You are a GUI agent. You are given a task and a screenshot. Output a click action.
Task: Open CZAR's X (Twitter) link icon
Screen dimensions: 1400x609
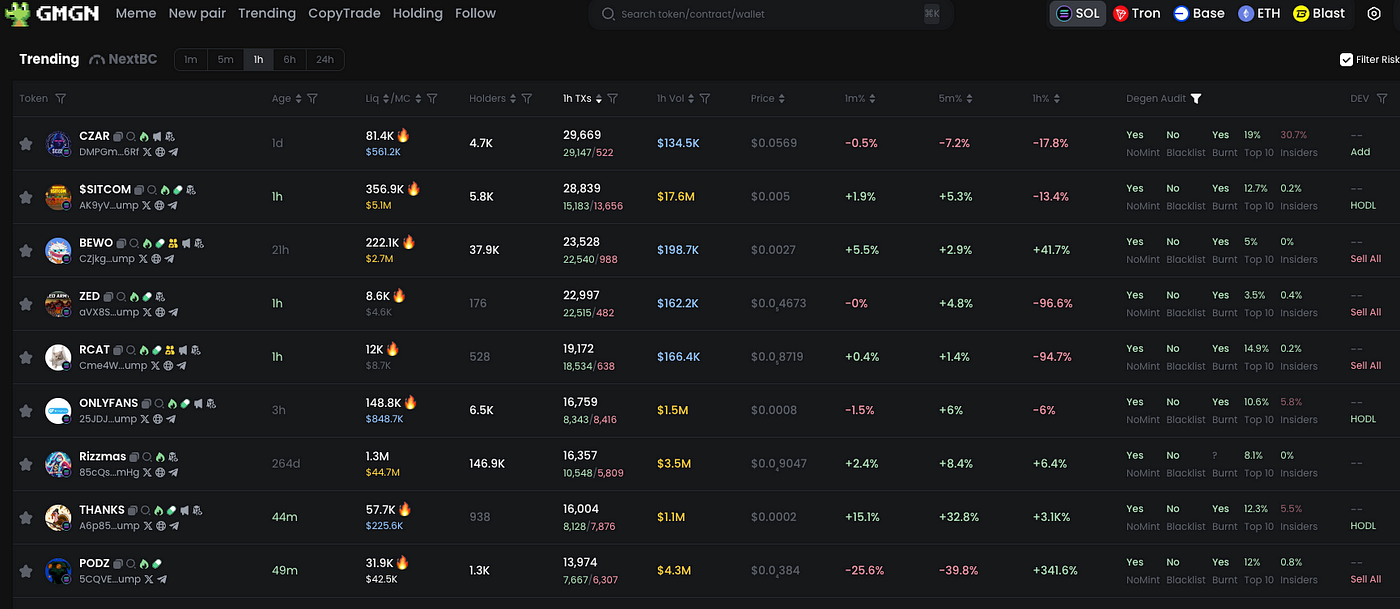coord(147,152)
